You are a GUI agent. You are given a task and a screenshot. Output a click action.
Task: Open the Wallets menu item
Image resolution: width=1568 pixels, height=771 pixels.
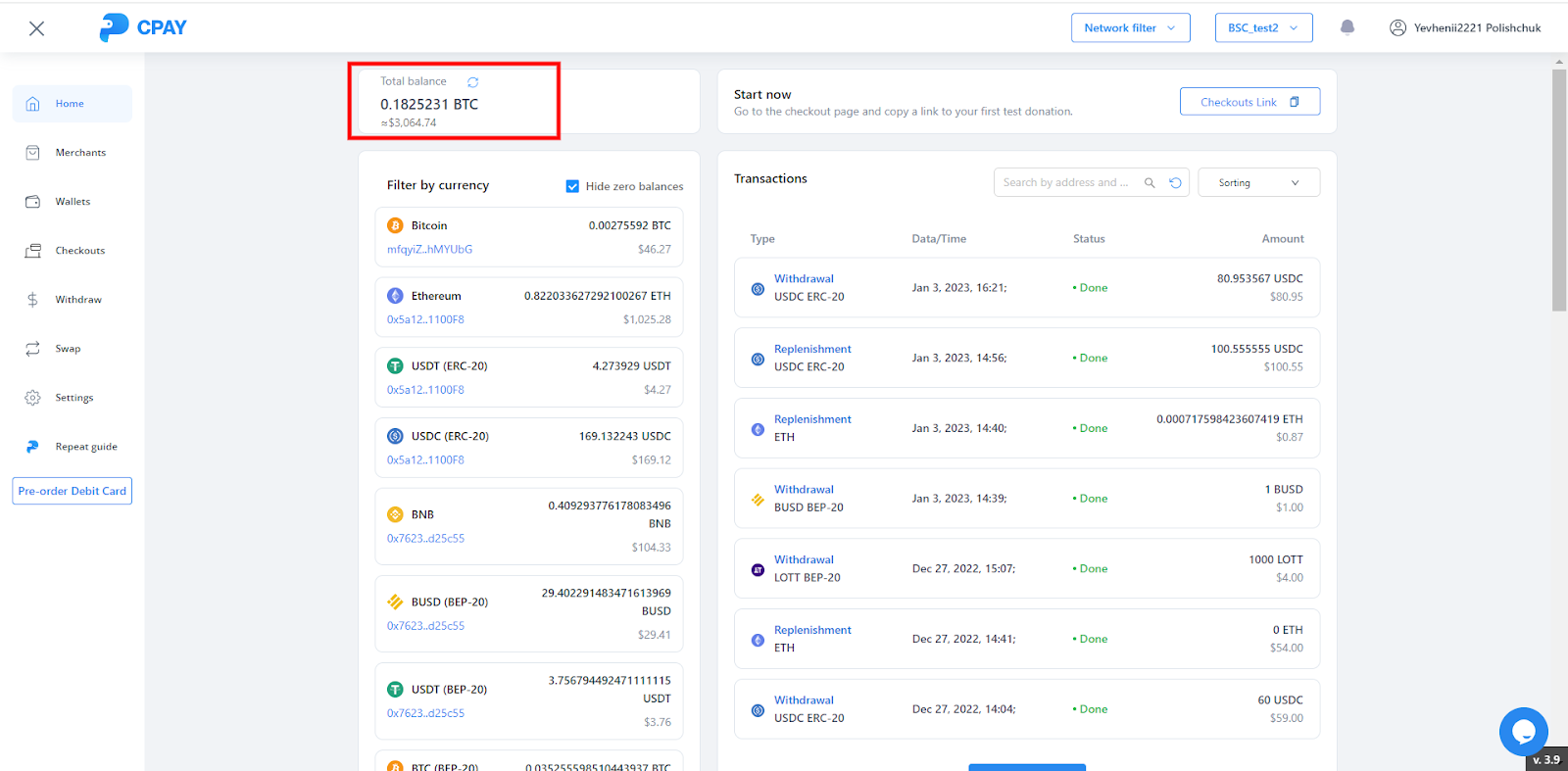tap(73, 202)
